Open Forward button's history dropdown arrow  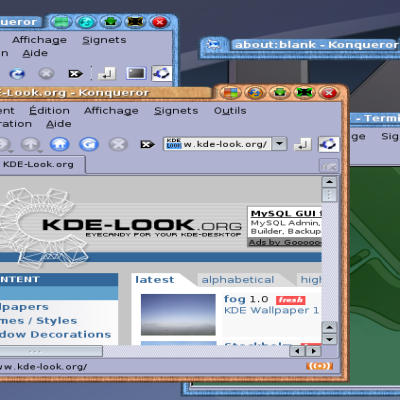(11, 152)
